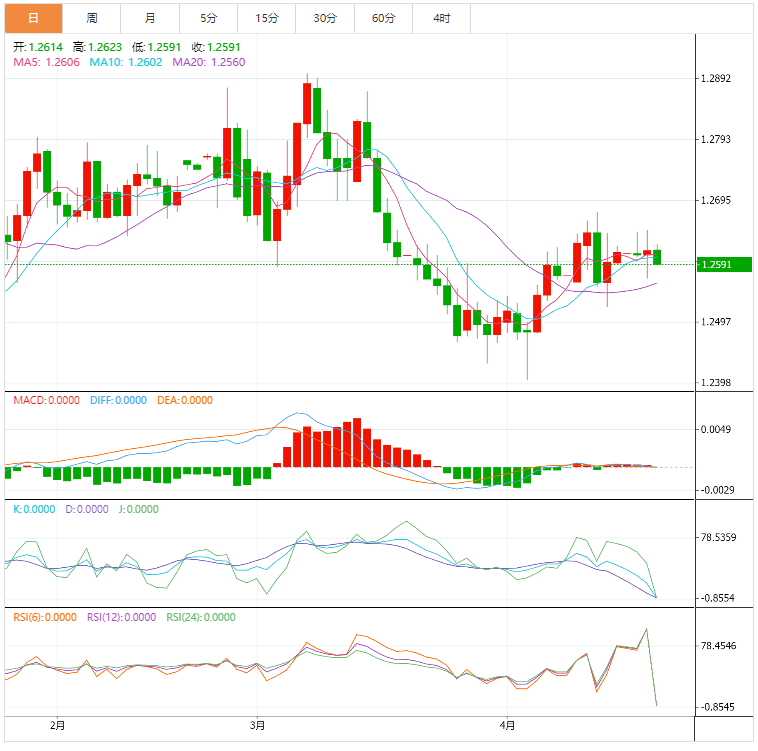Click the RSI(24) indicator label
Screen dimensions: 758x751
point(201,617)
